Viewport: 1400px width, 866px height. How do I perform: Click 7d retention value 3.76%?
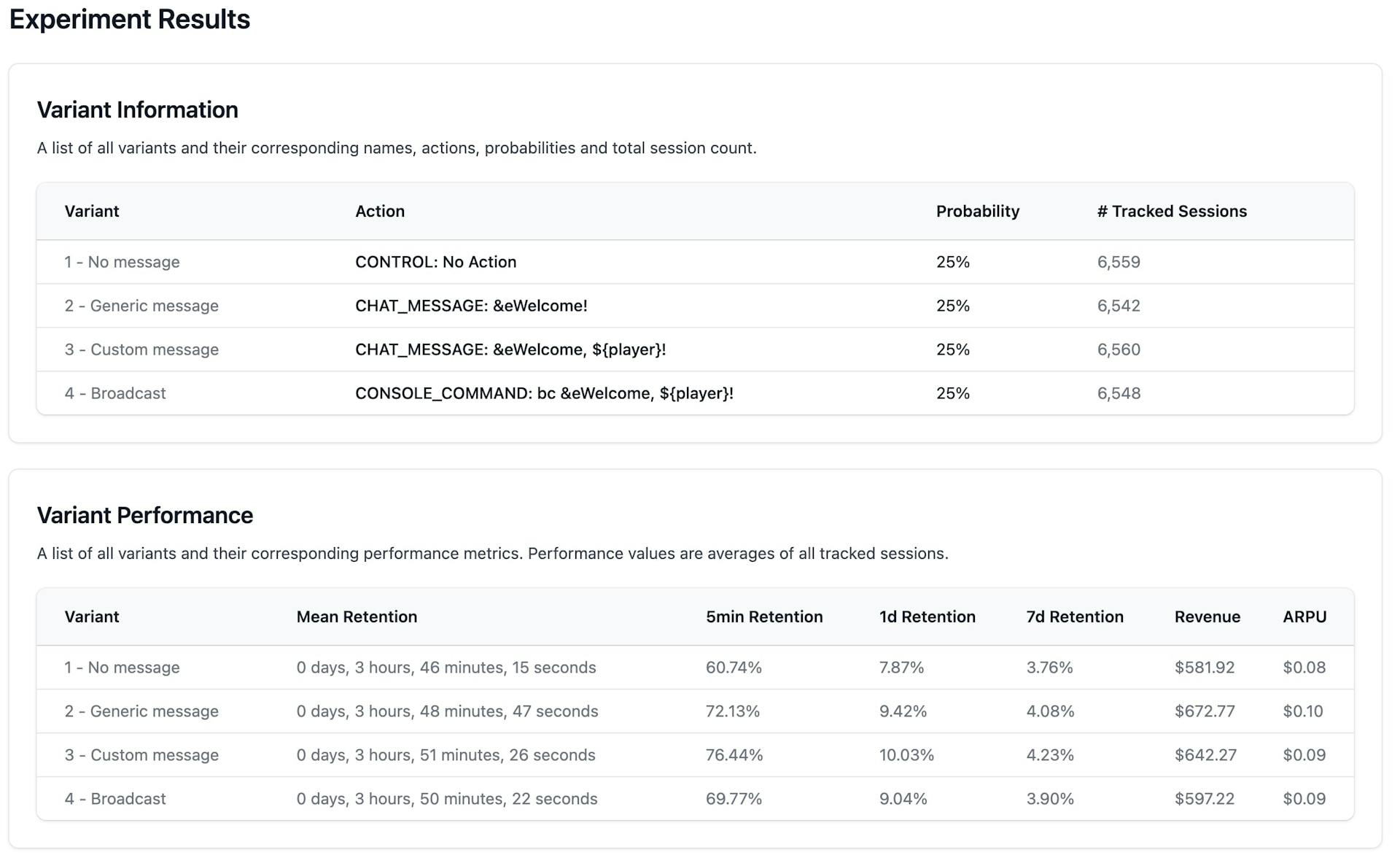point(1049,668)
